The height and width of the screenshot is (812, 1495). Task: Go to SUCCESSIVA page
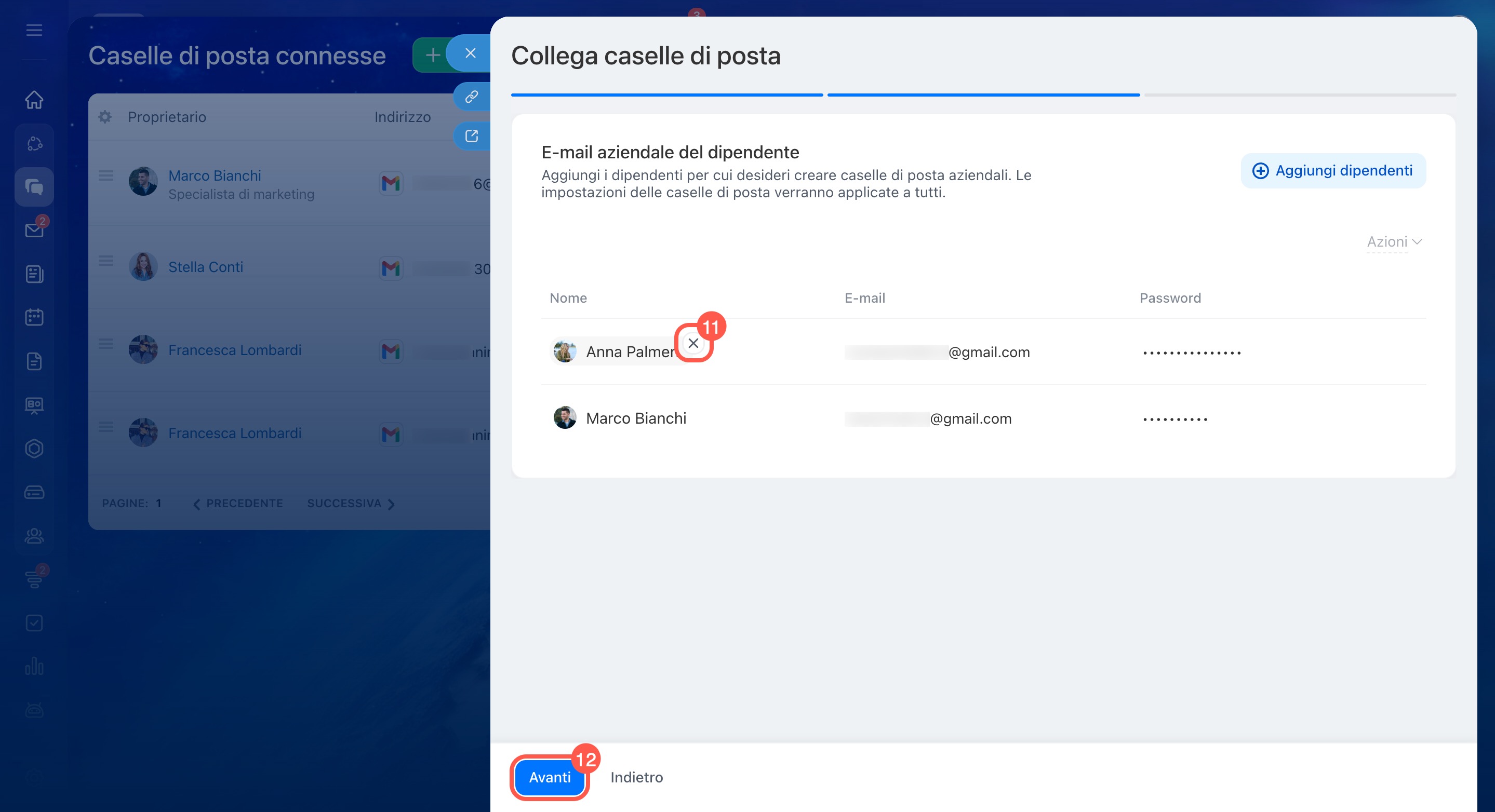350,504
